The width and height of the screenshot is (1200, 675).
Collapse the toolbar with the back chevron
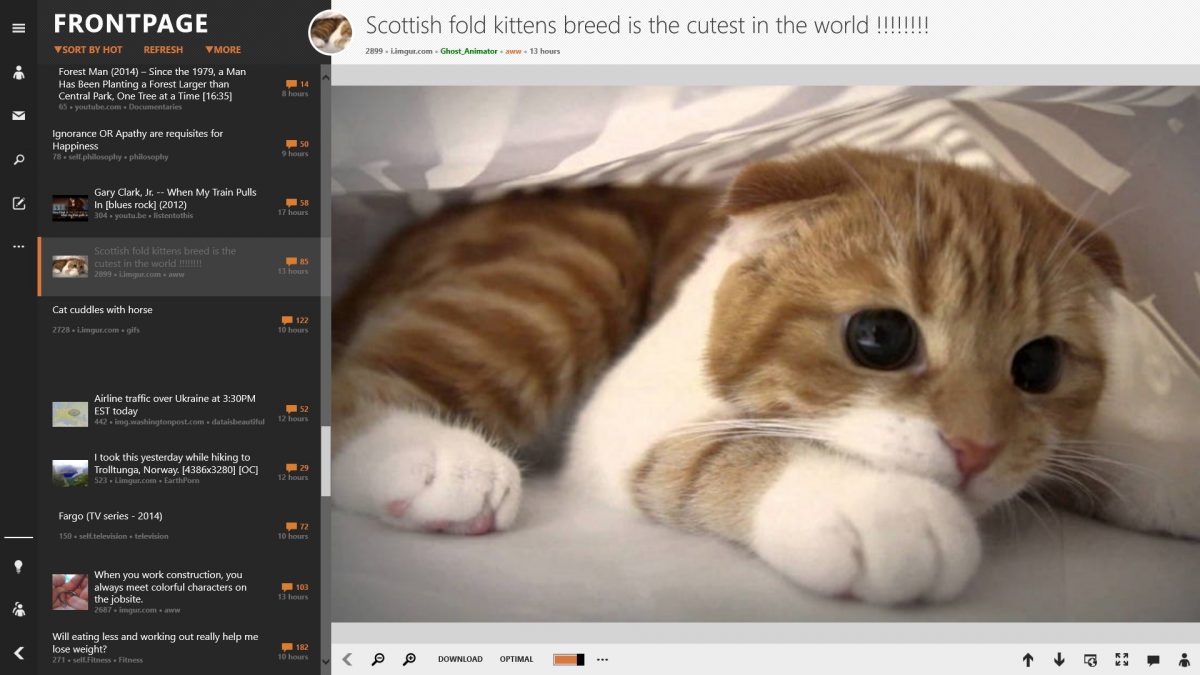347,659
